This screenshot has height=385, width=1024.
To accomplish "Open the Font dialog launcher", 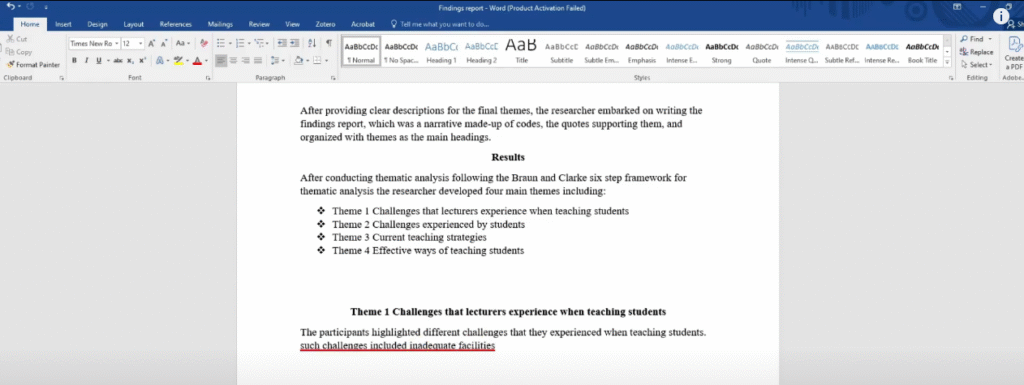I will pyautogui.click(x=208, y=78).
